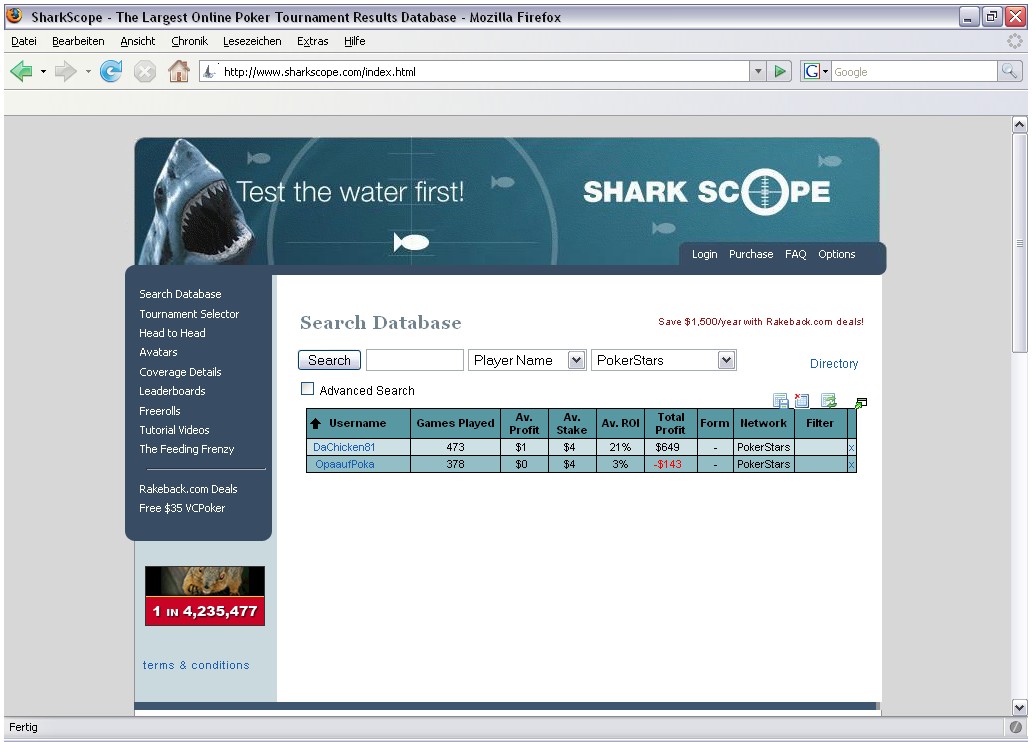Open The Feeding Frenzy sidebar link
This screenshot has width=1032, height=742.
click(187, 449)
